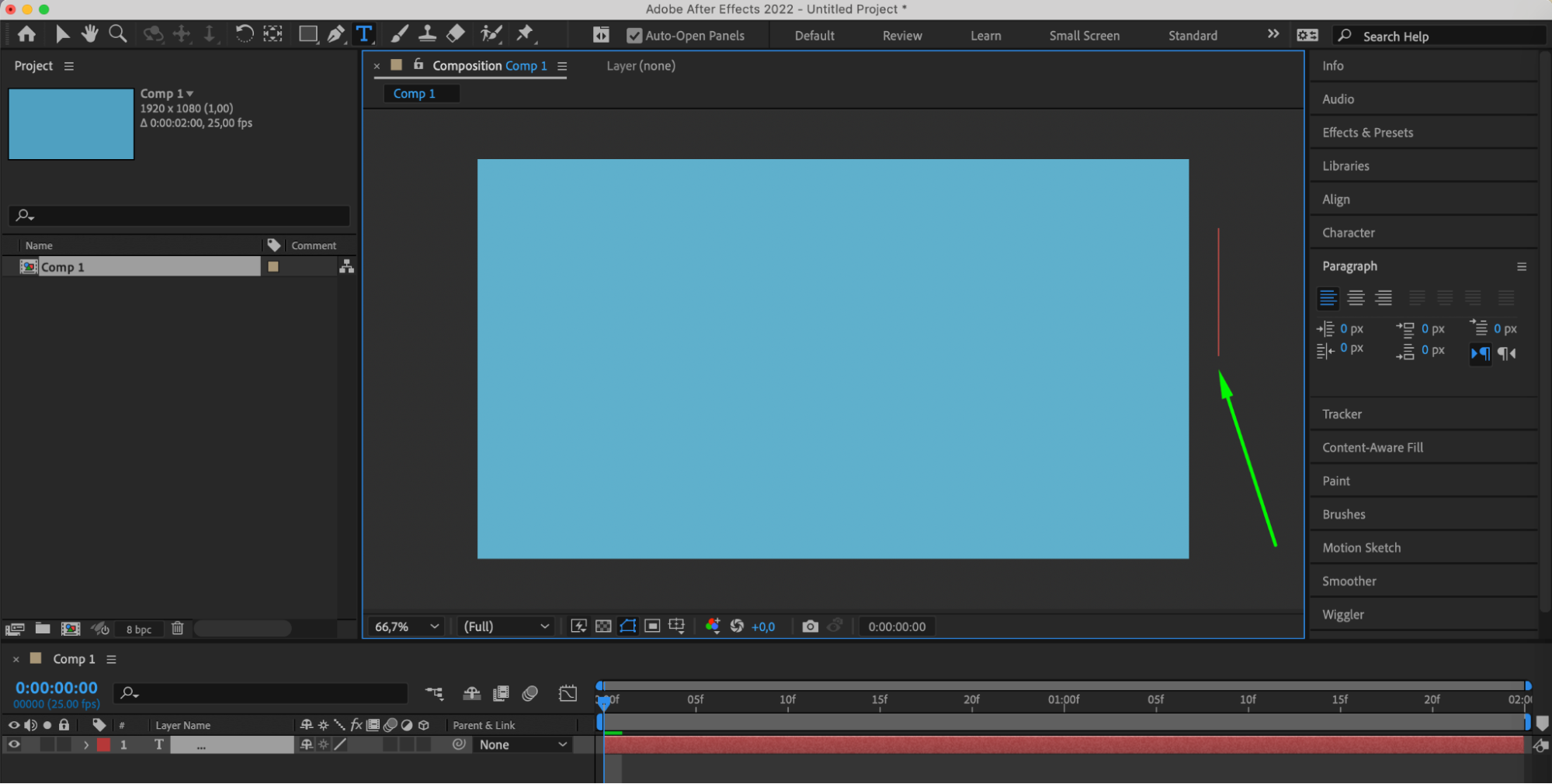Select the Horizontal Type tool

(363, 34)
